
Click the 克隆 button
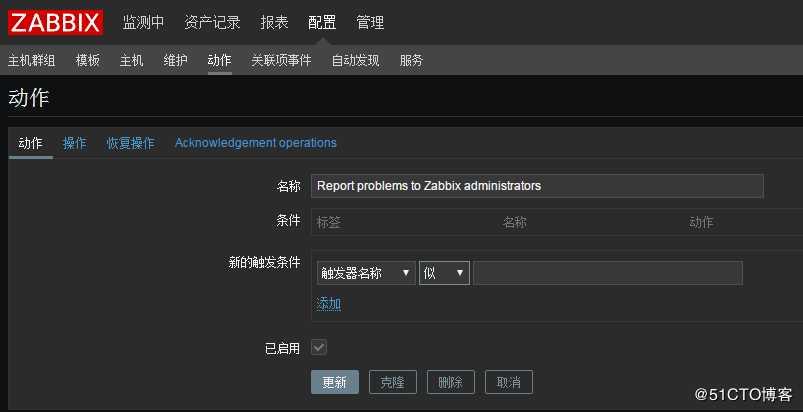(x=393, y=382)
